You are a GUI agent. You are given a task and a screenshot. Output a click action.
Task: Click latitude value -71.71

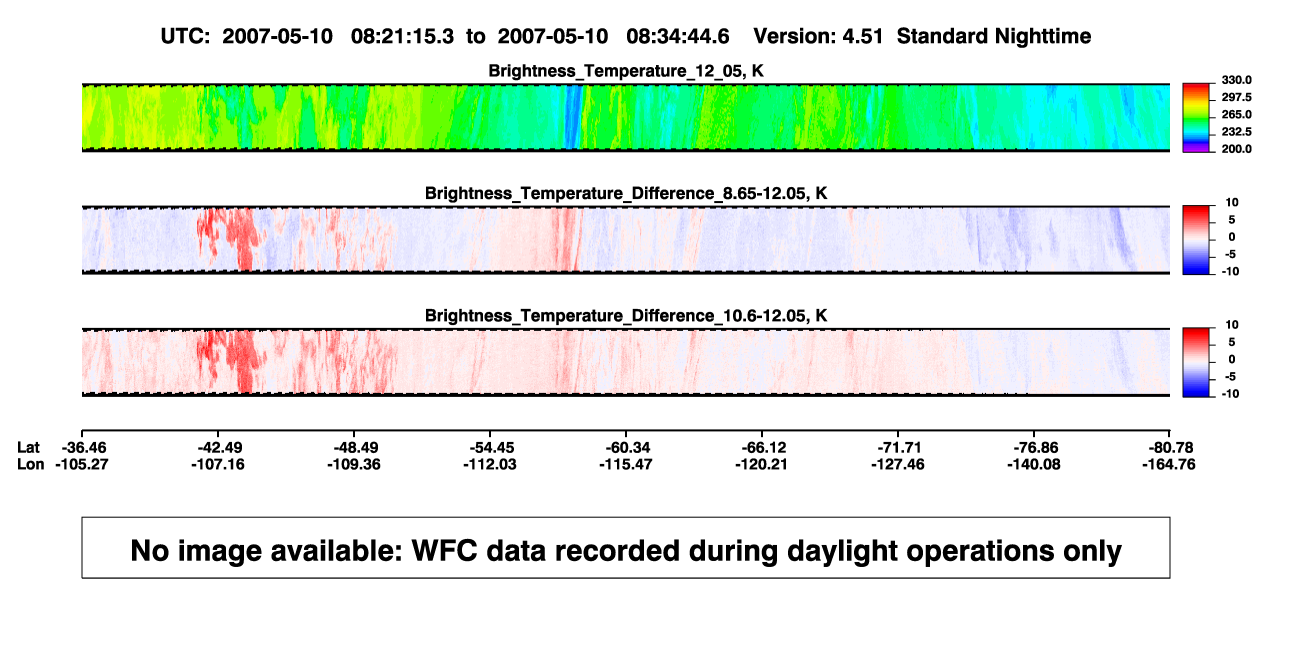tap(899, 447)
